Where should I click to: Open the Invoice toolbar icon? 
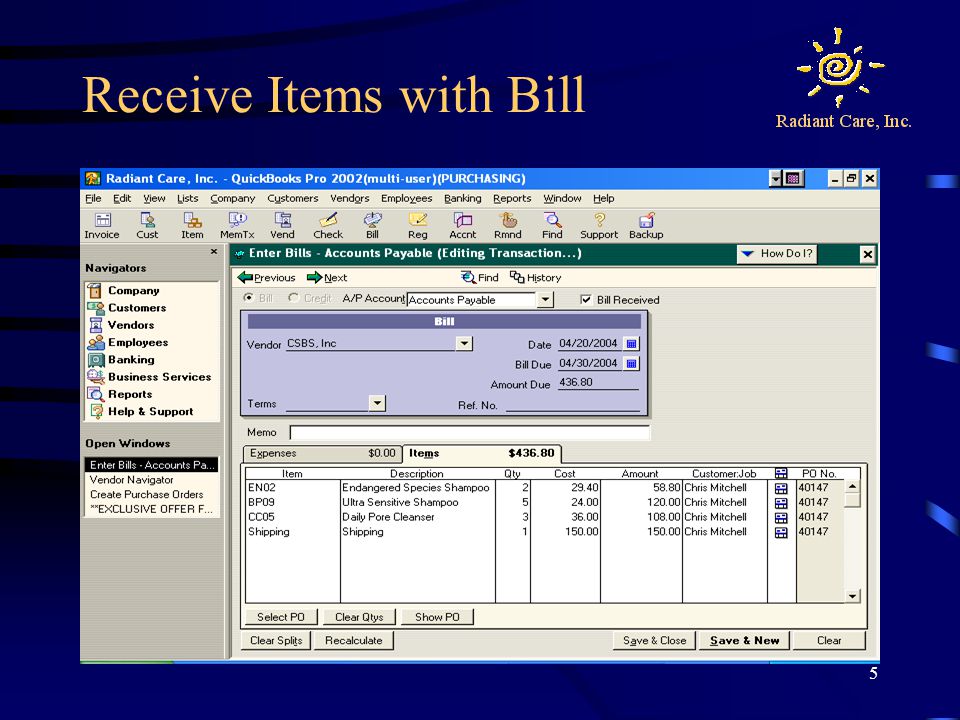[102, 226]
